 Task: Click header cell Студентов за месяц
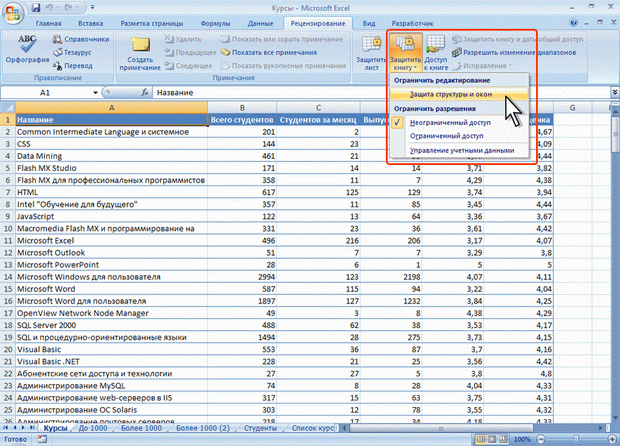[318, 120]
